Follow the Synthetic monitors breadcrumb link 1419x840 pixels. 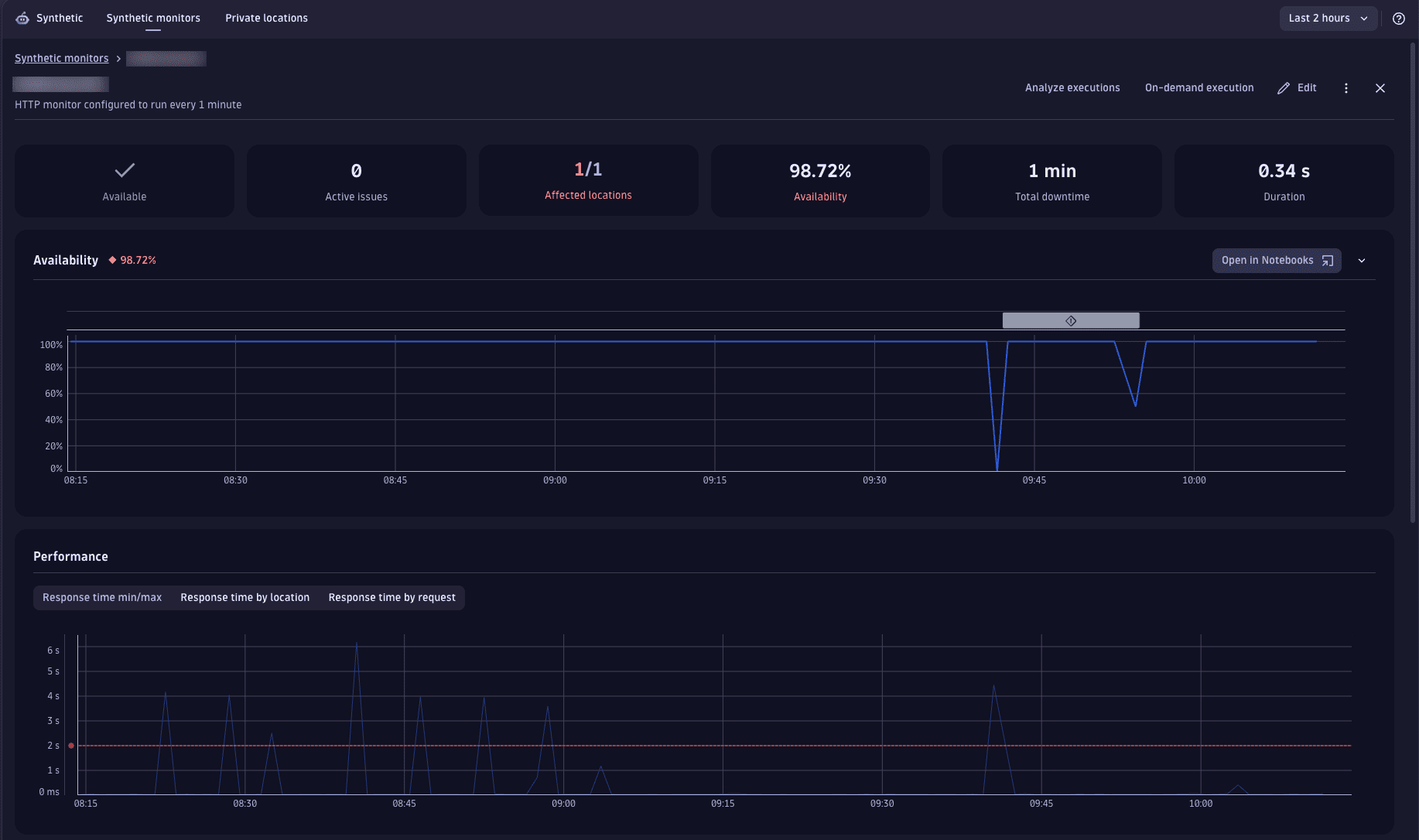pyautogui.click(x=61, y=58)
